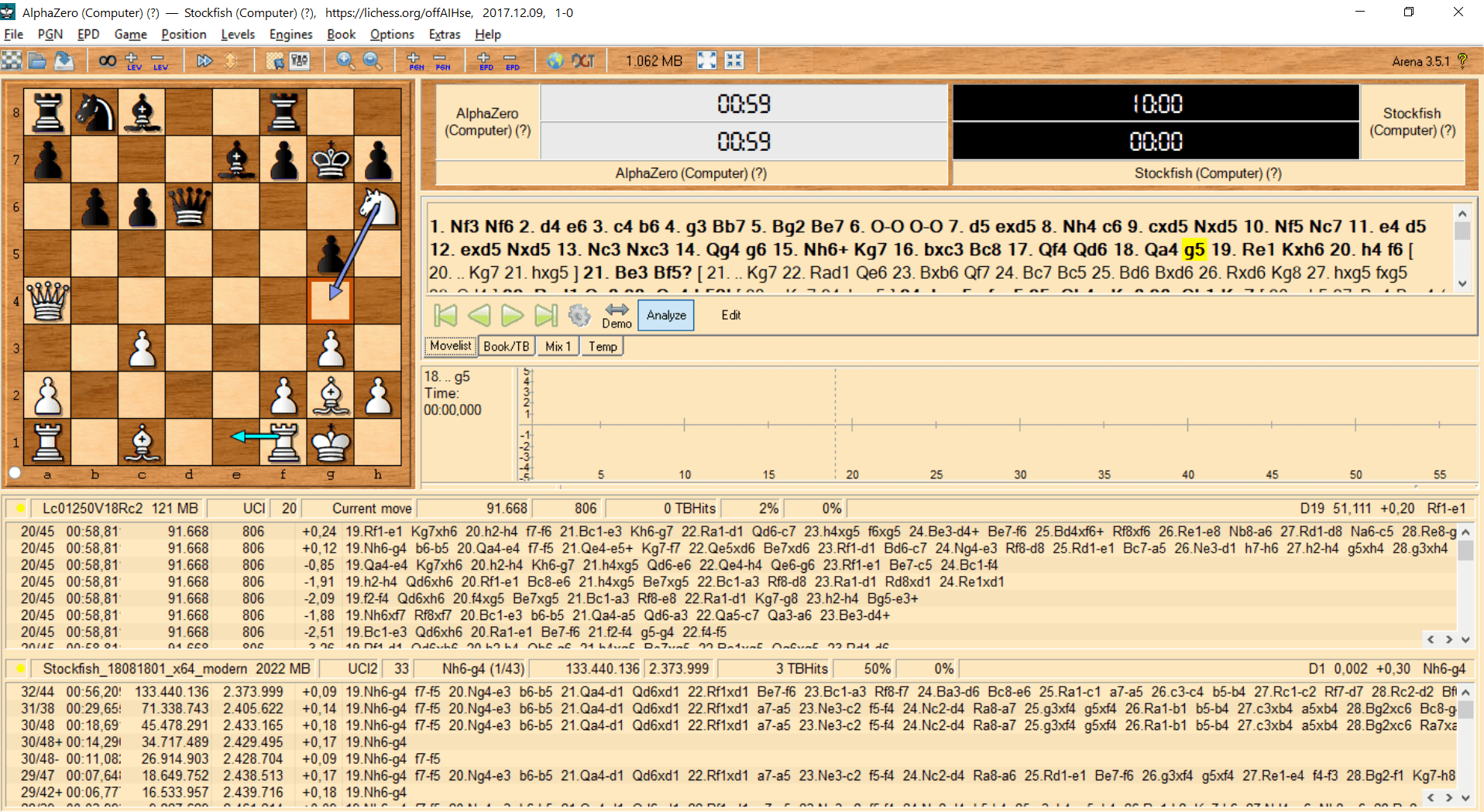The width and height of the screenshot is (1484, 812).
Task: Click the UCI2 protocol label in Stockfish panel
Action: pyautogui.click(x=362, y=669)
